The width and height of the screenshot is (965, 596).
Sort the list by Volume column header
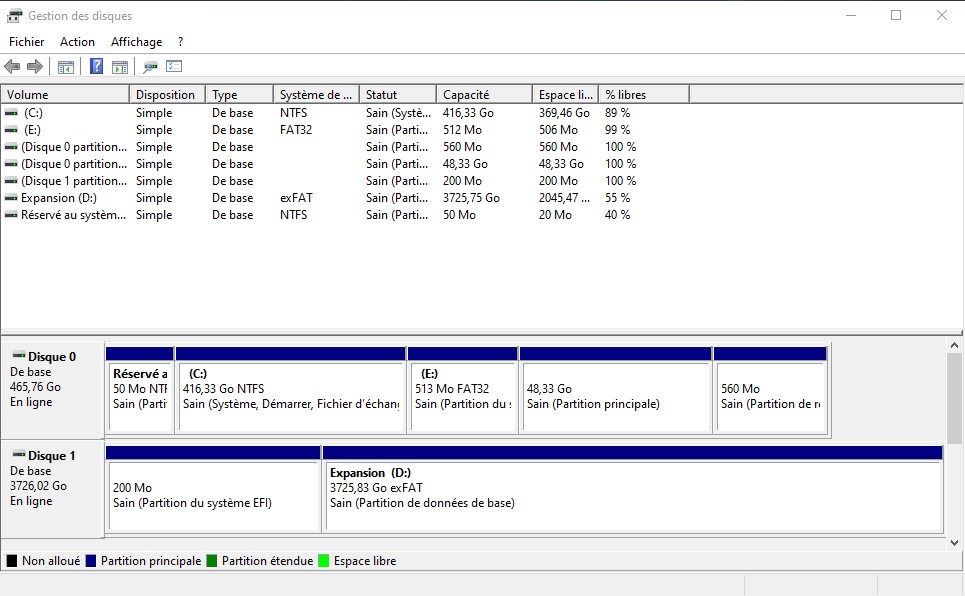click(x=65, y=95)
